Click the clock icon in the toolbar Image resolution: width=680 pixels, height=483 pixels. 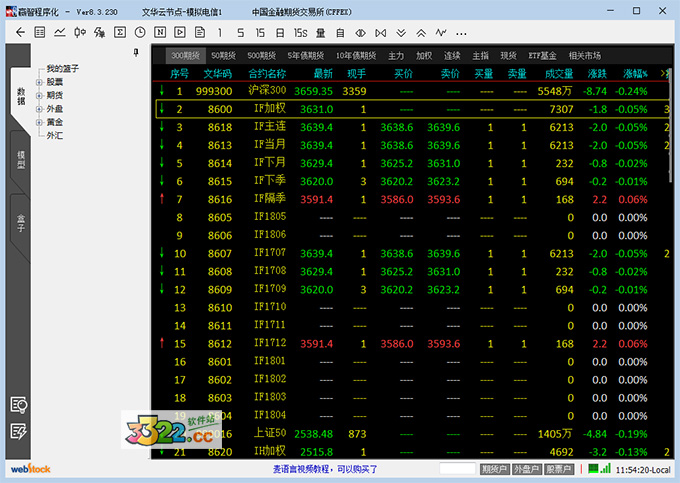point(140,33)
